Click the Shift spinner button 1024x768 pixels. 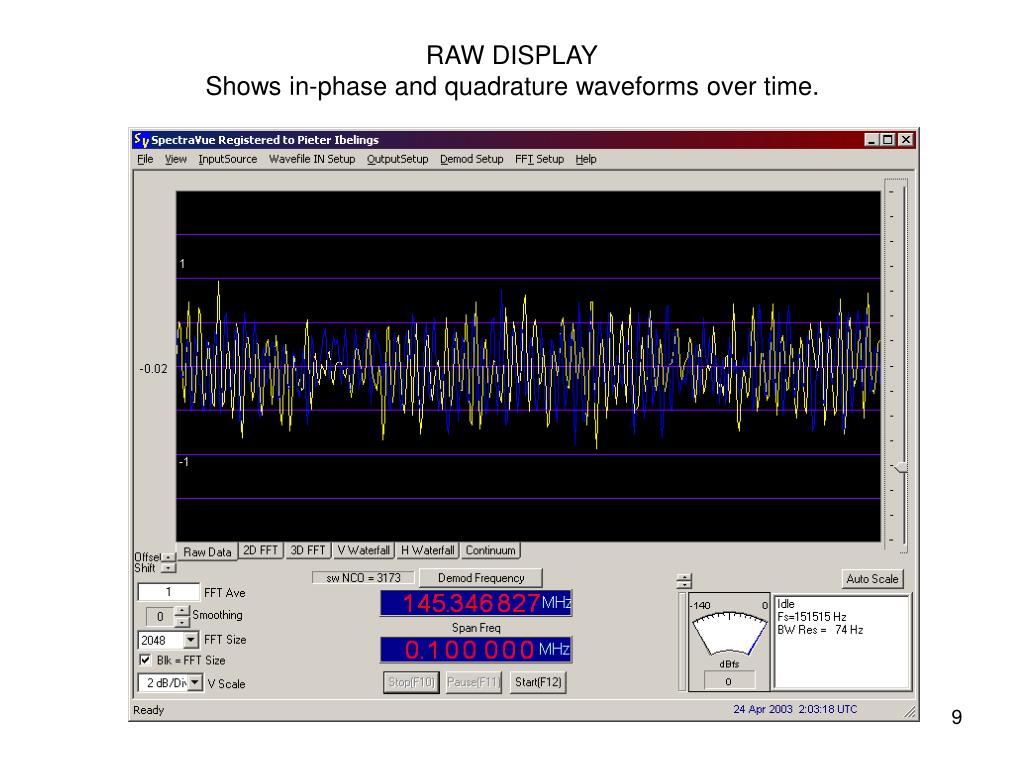point(168,568)
